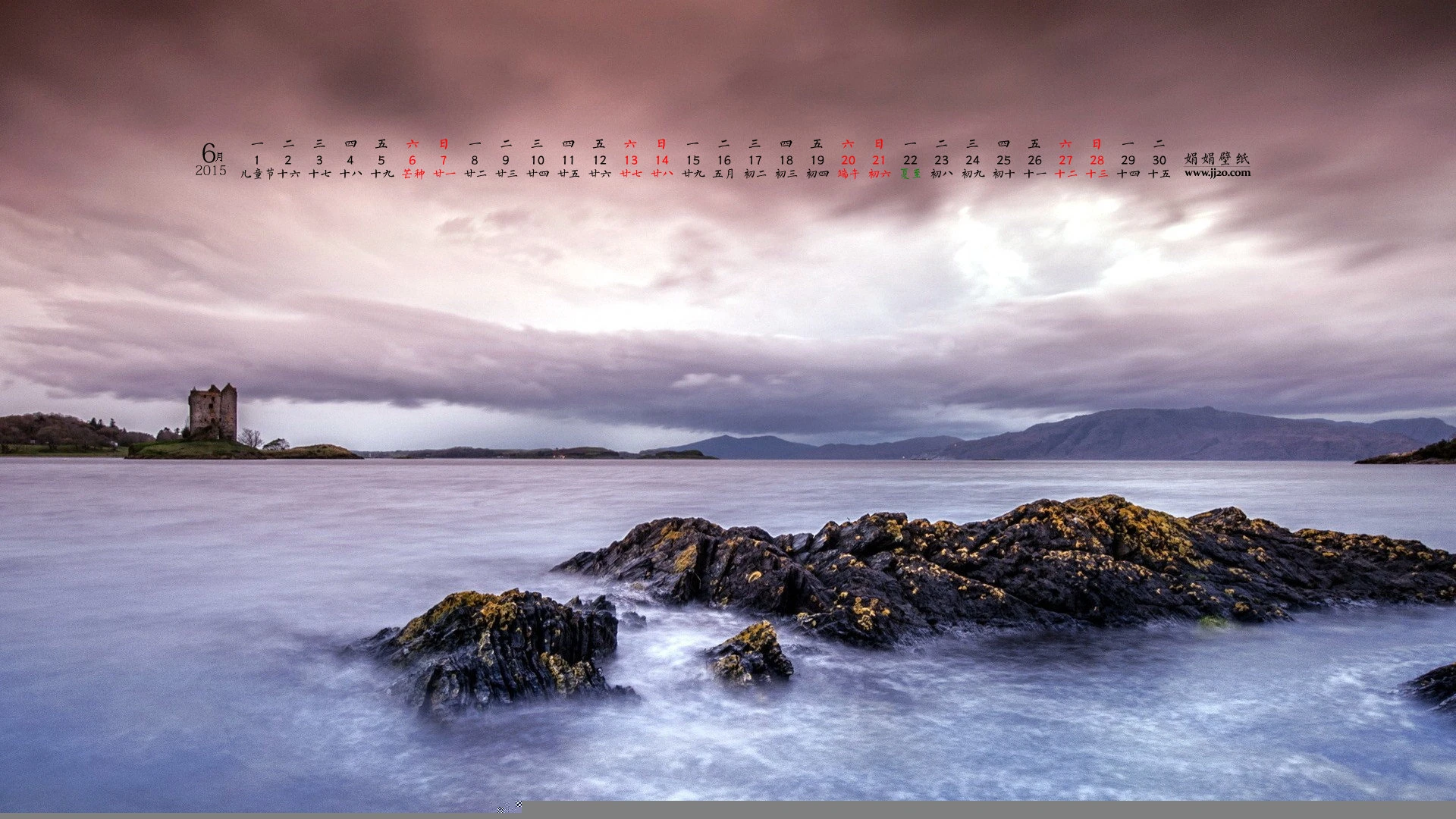Open the www.jj20.com website link

[x=1217, y=173]
